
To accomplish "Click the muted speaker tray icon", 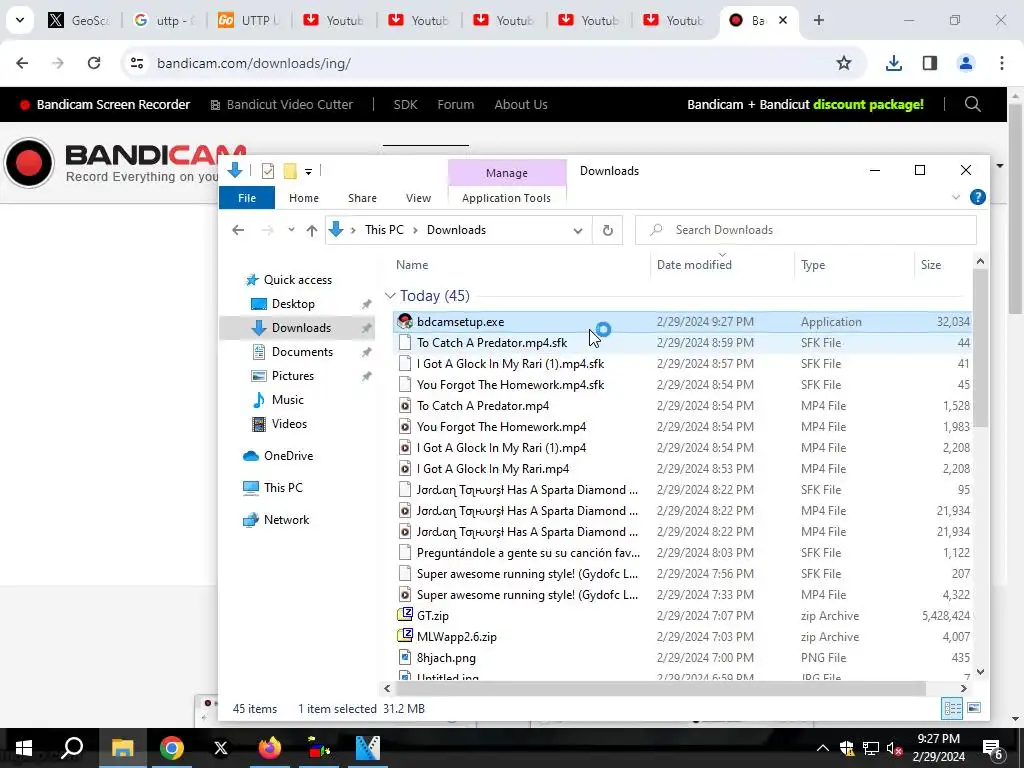I will click(x=894, y=748).
